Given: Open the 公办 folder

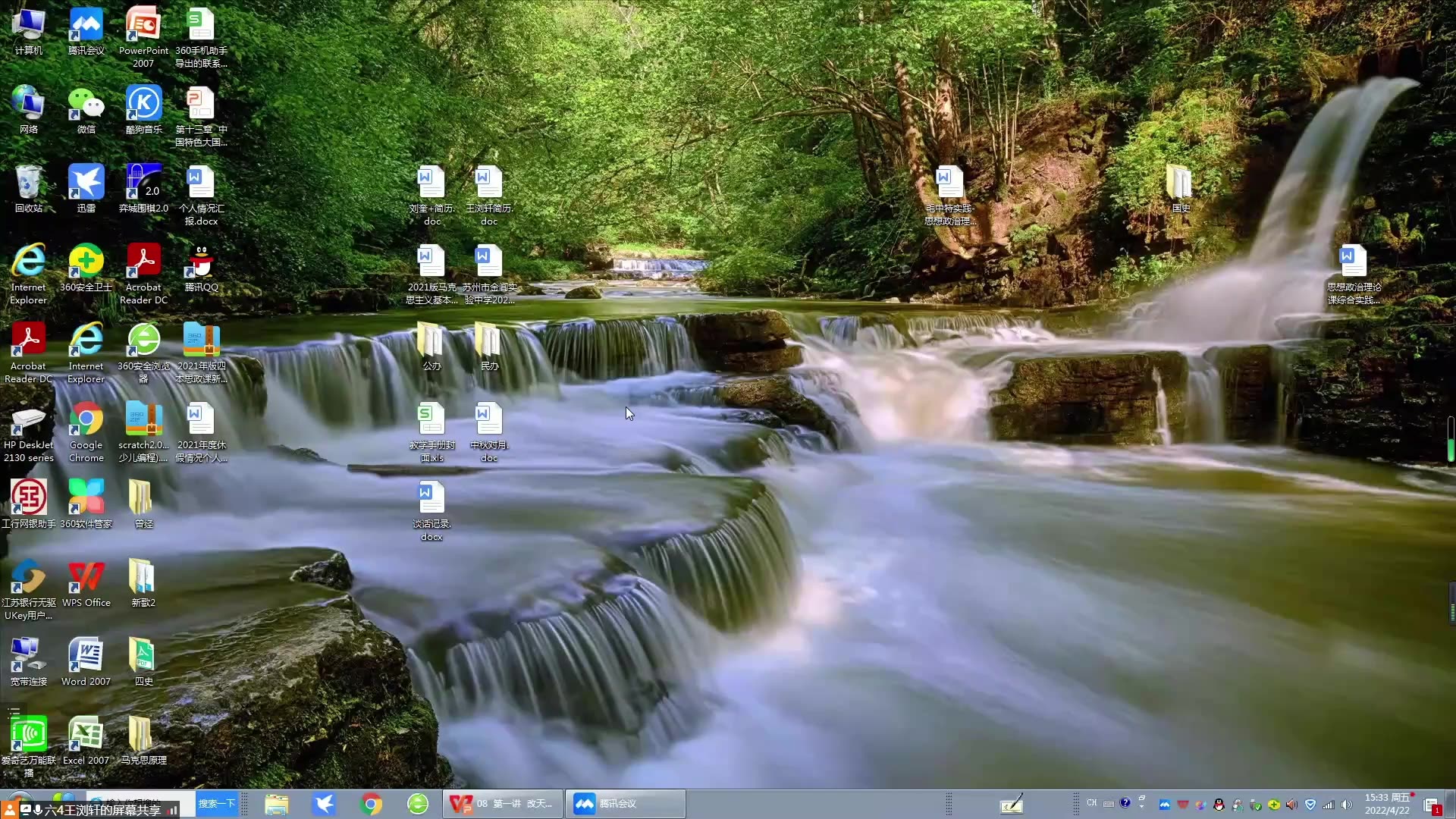Looking at the screenshot, I should point(431,347).
